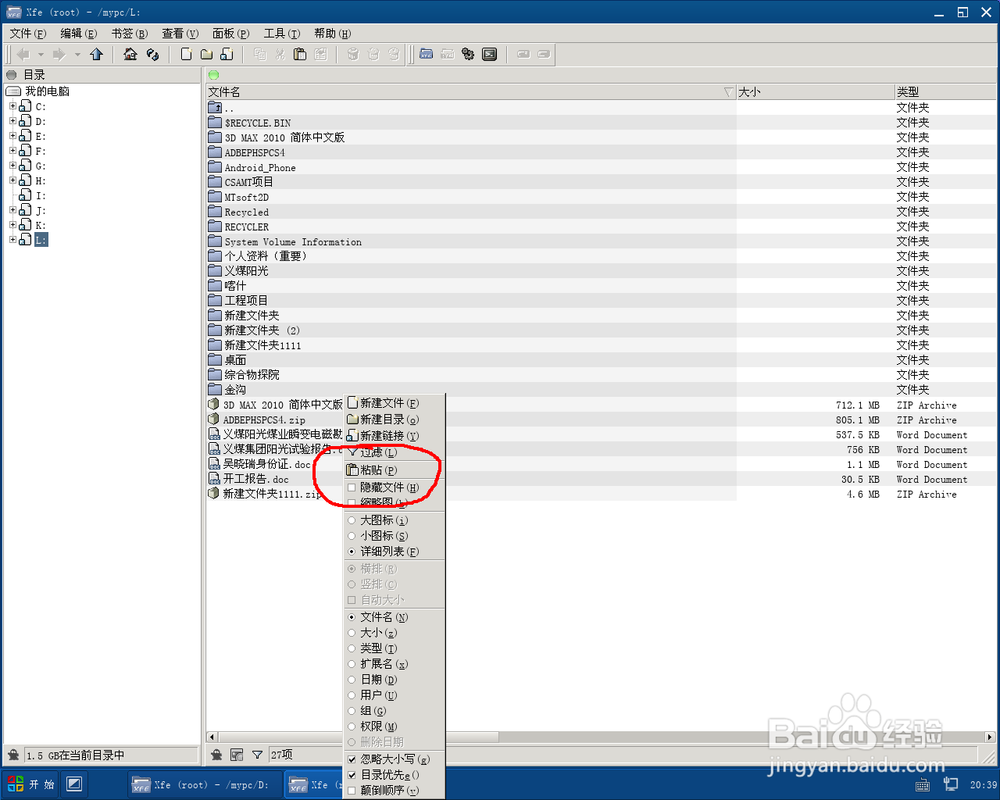Viewport: 1000px width, 800px height.
Task: Click the greyed-out forward arrow in the toolbar
Action: pyautogui.click(x=59, y=54)
